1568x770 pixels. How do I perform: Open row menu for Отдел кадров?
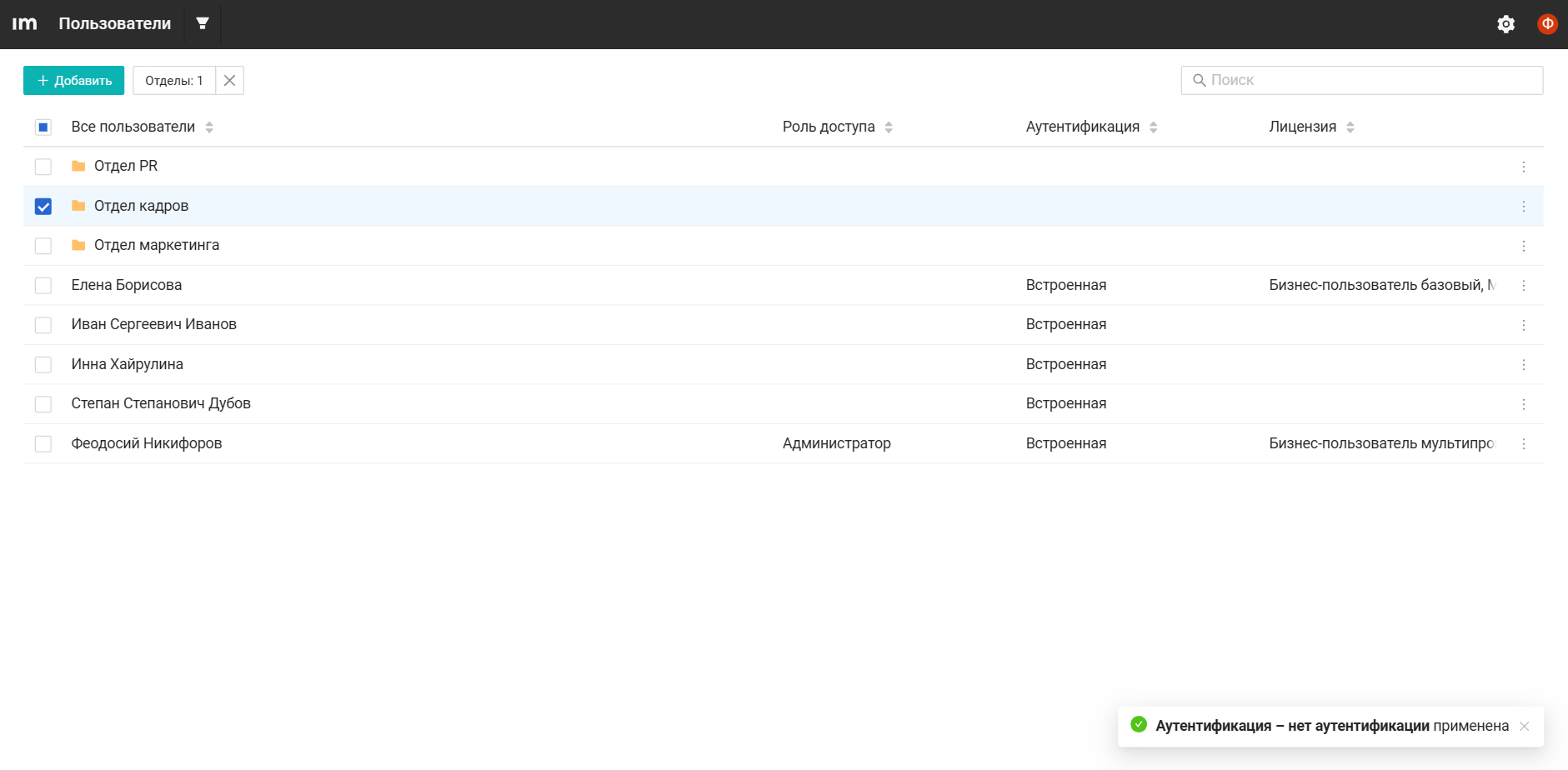coord(1524,206)
